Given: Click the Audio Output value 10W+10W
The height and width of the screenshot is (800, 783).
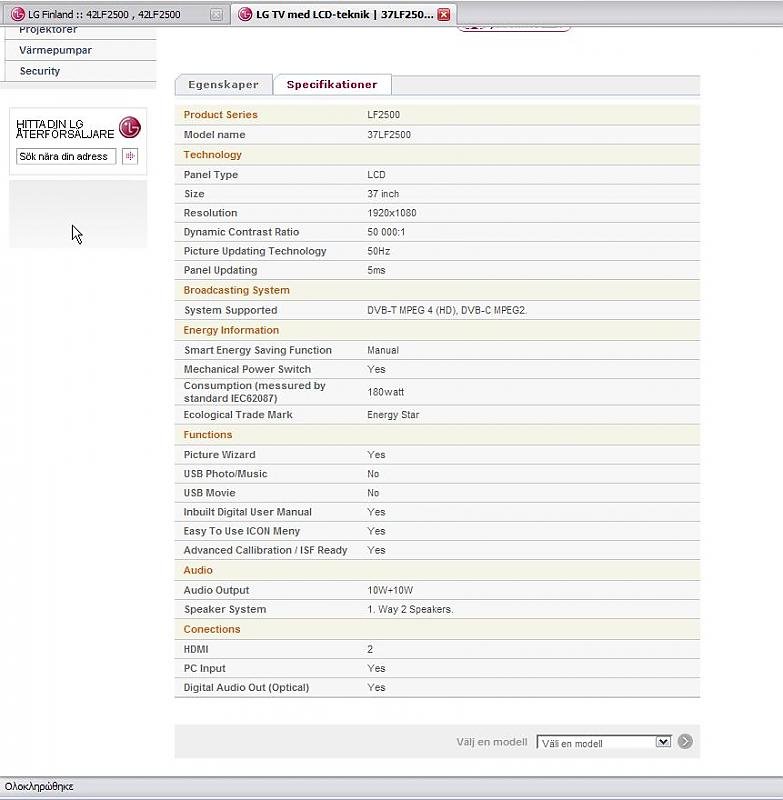Looking at the screenshot, I should tap(390, 590).
